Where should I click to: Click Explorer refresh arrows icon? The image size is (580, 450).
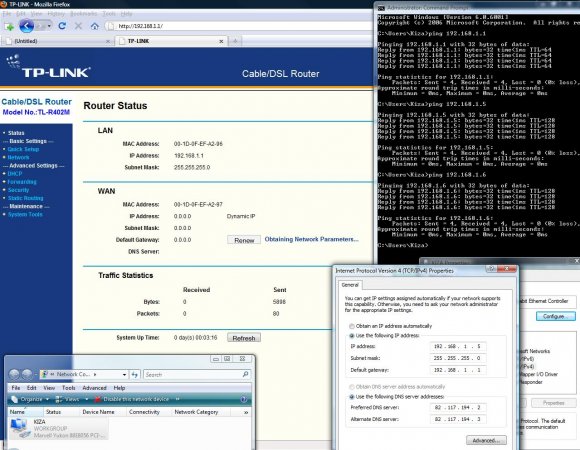135,375
